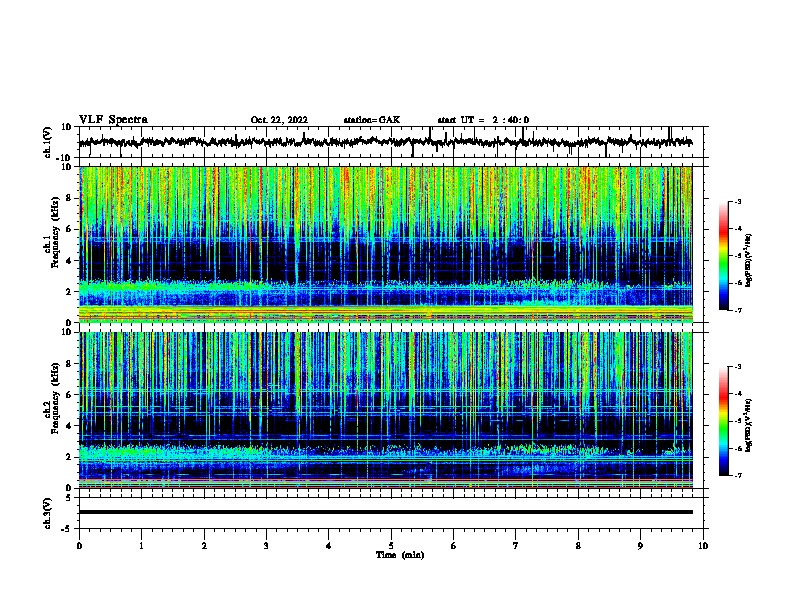Image resolution: width=792 pixels, height=612 pixels.
Task: Click the '-3' label on ch.1 colorbar
Action: 737,201
